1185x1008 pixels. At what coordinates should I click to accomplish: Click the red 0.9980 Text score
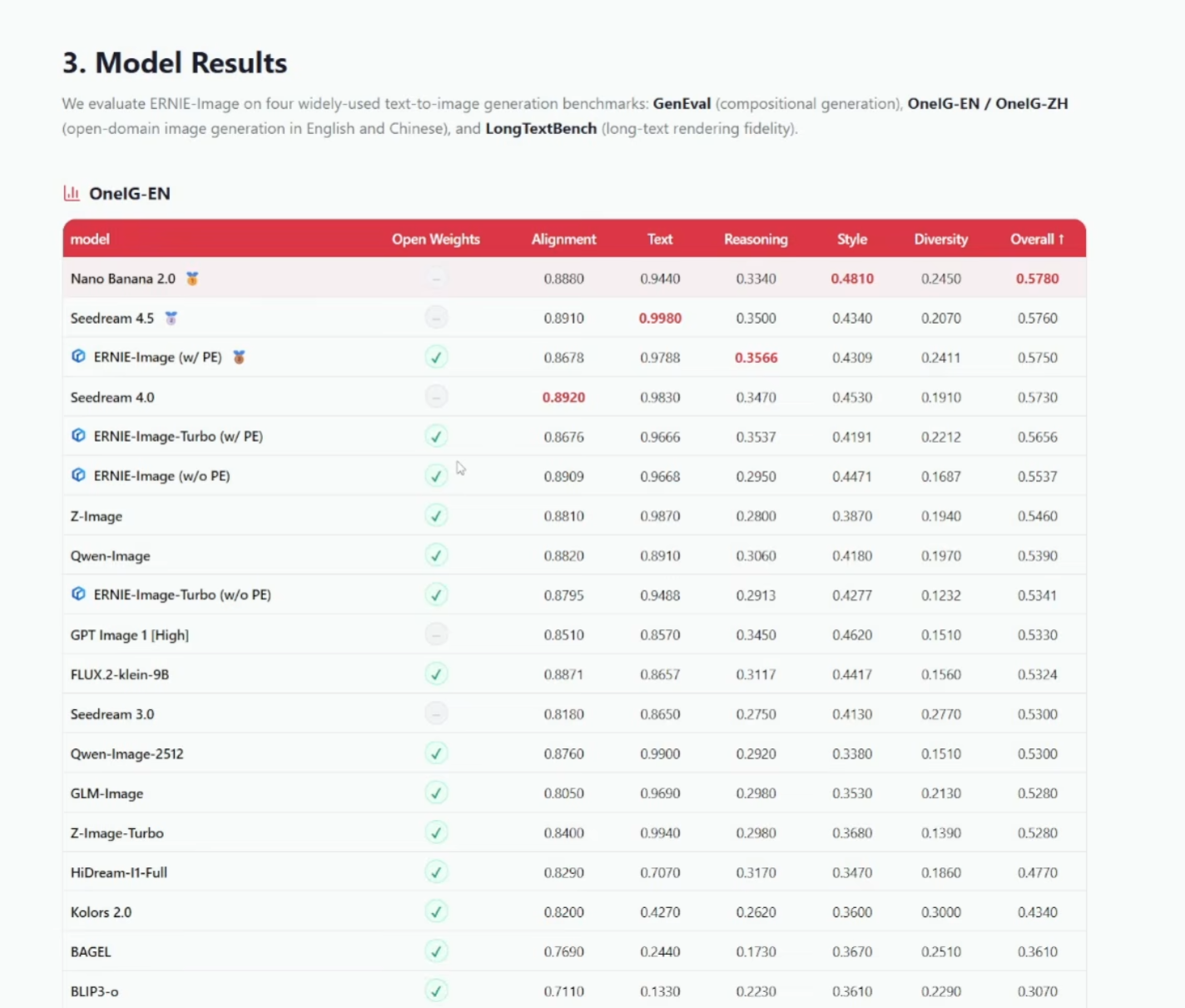[x=660, y=318]
